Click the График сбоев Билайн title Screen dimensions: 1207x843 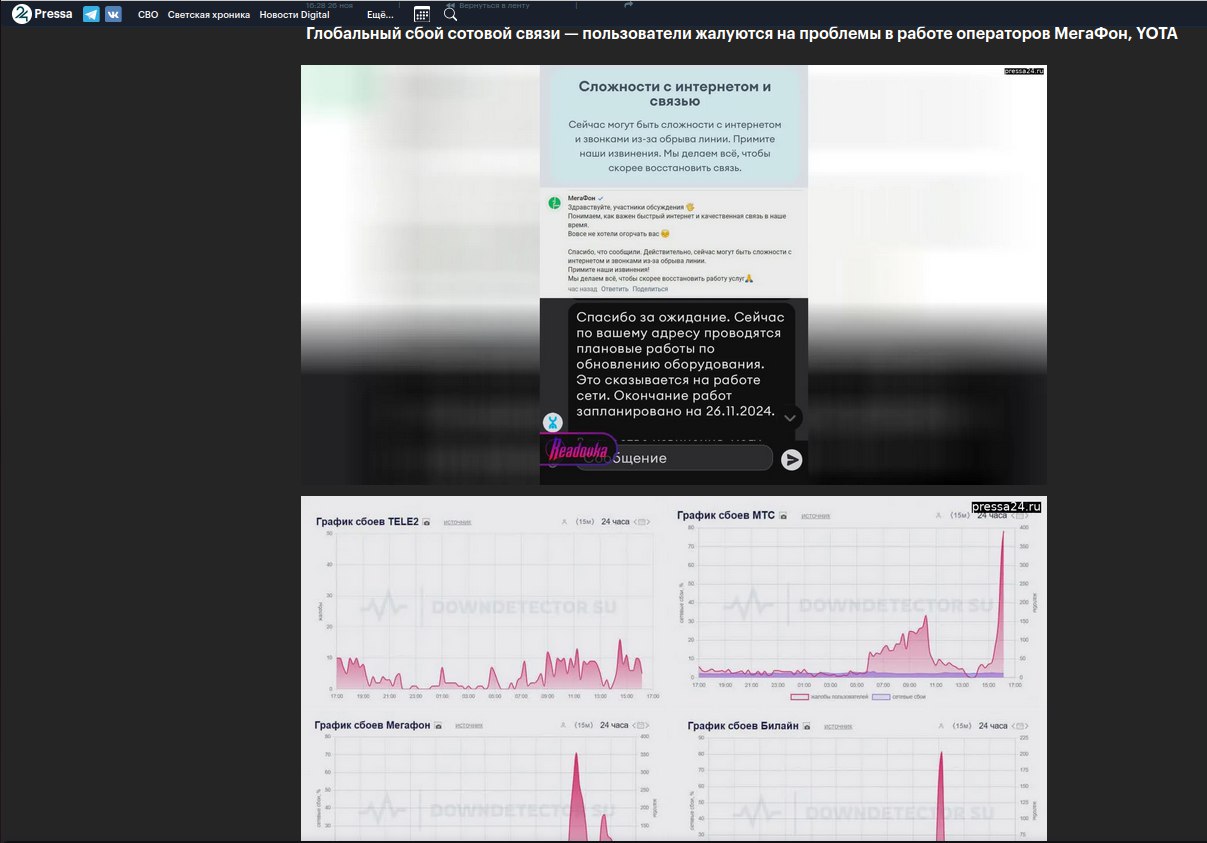click(x=743, y=726)
